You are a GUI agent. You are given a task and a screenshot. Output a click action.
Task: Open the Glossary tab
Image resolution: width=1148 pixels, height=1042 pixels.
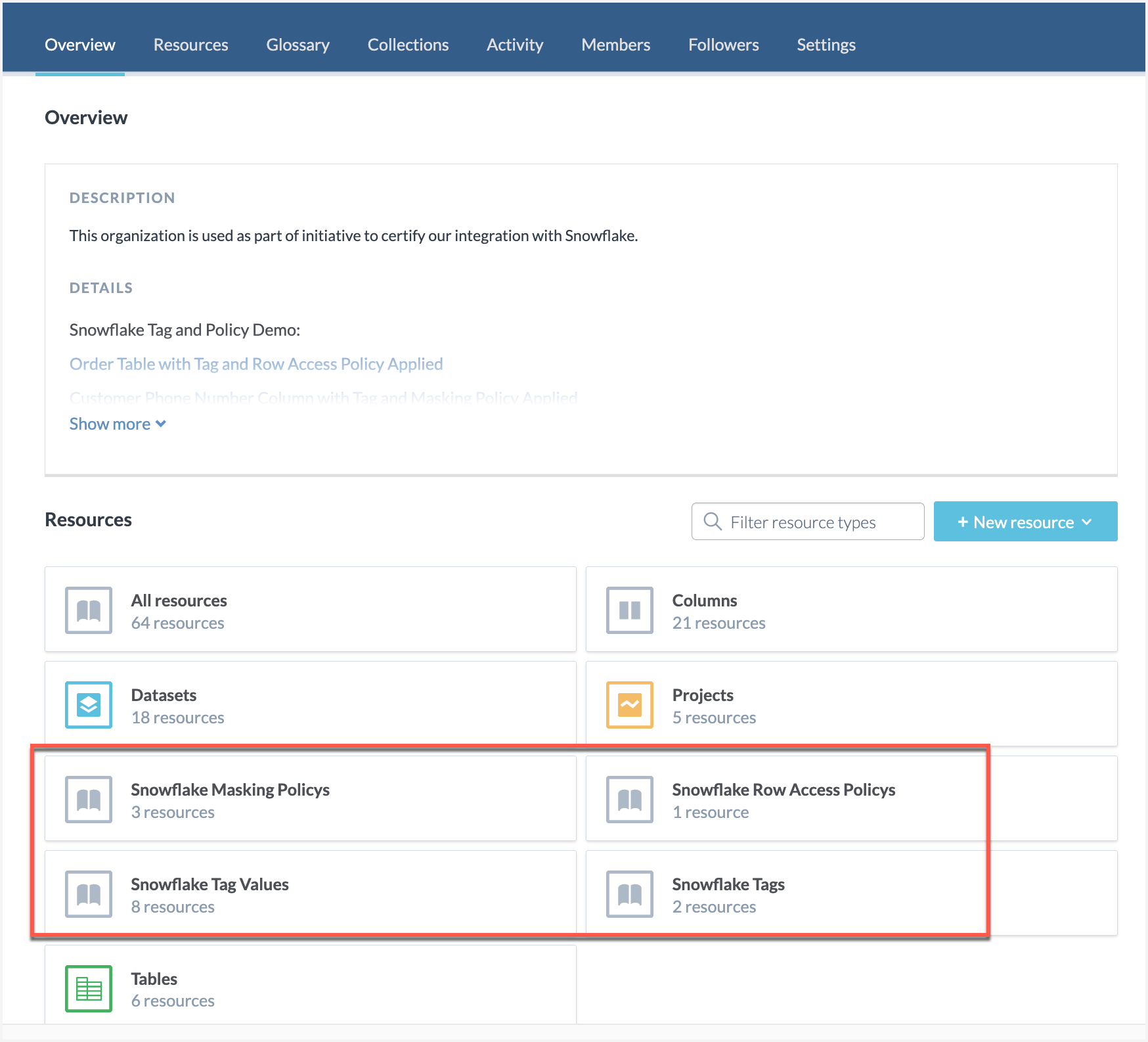pos(298,45)
